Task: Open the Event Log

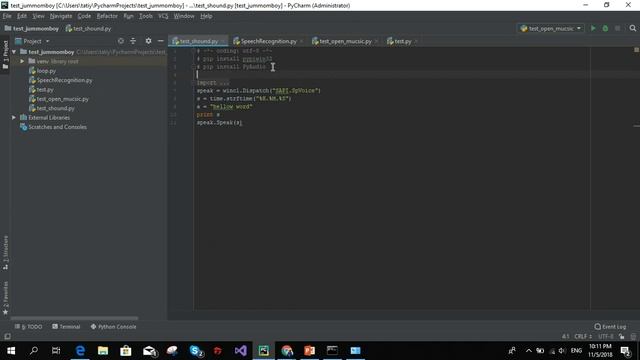Action: click(610, 327)
